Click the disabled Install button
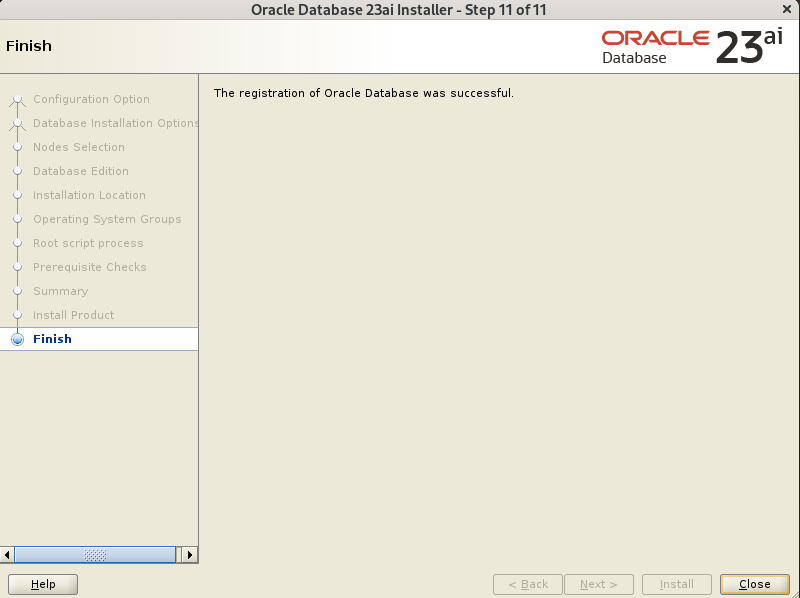Image resolution: width=800 pixels, height=598 pixels. (x=677, y=584)
